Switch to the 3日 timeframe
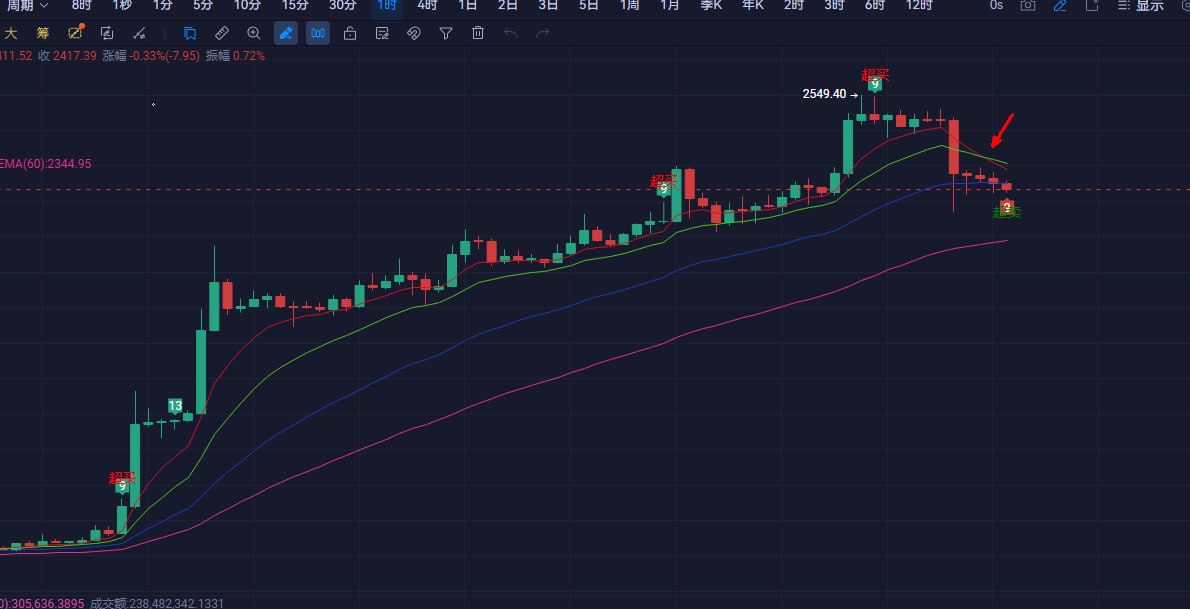The width and height of the screenshot is (1190, 609). click(x=548, y=5)
